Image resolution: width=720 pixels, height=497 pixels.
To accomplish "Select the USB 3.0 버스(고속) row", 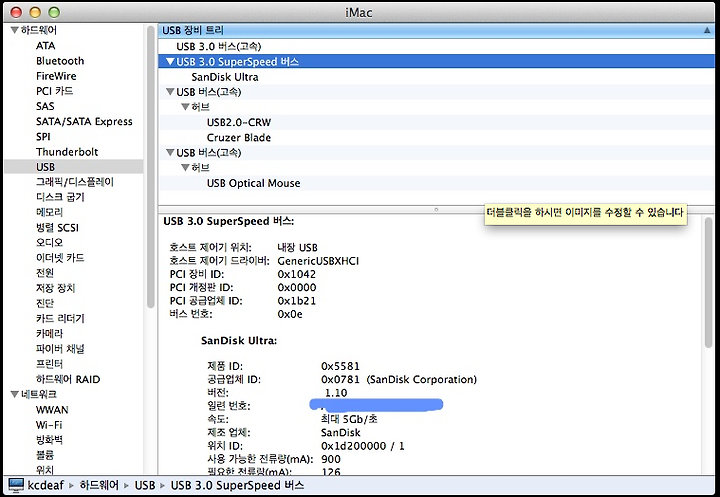I will [x=436, y=46].
